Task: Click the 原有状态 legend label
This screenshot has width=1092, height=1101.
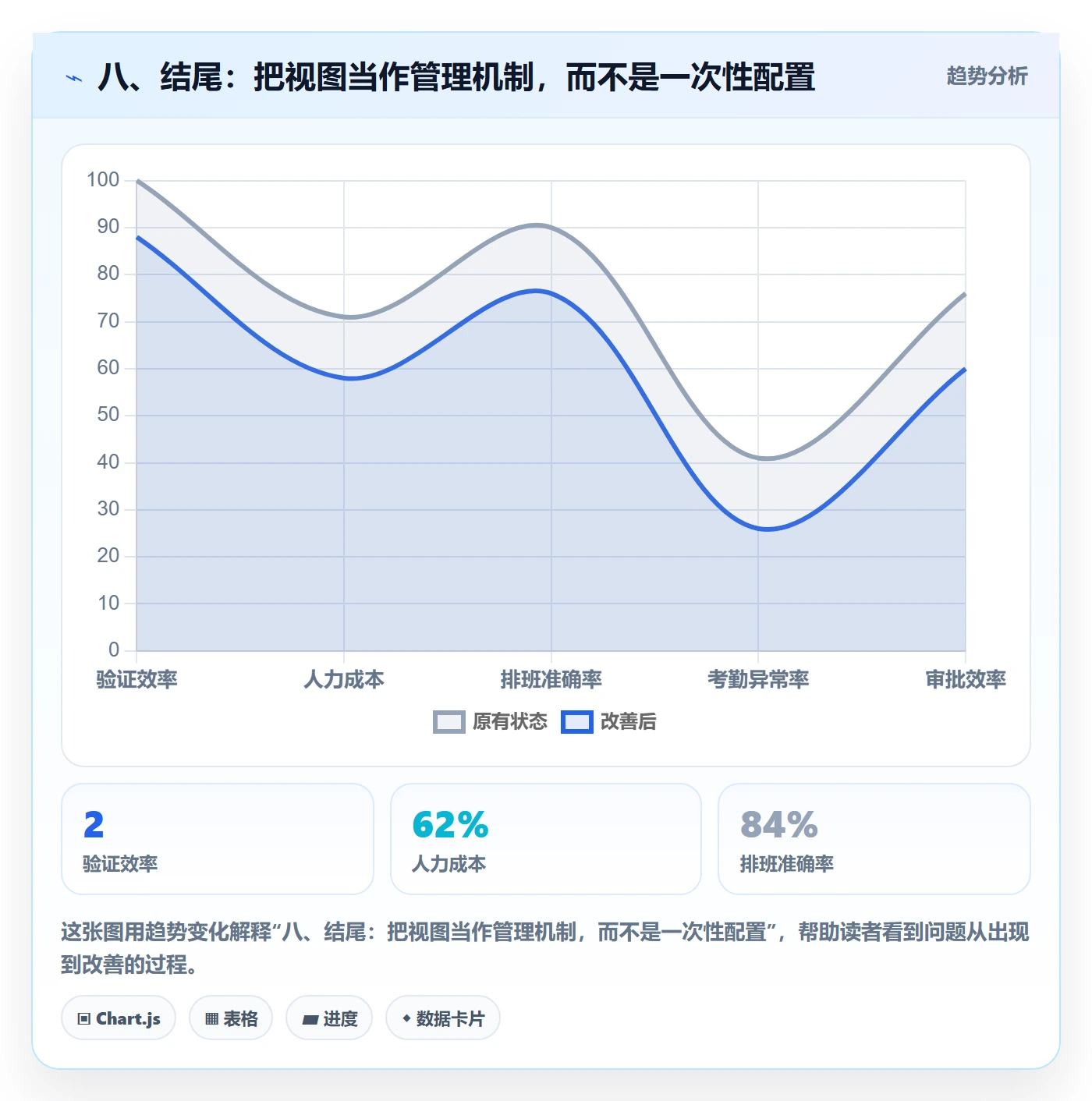Action: 510,722
